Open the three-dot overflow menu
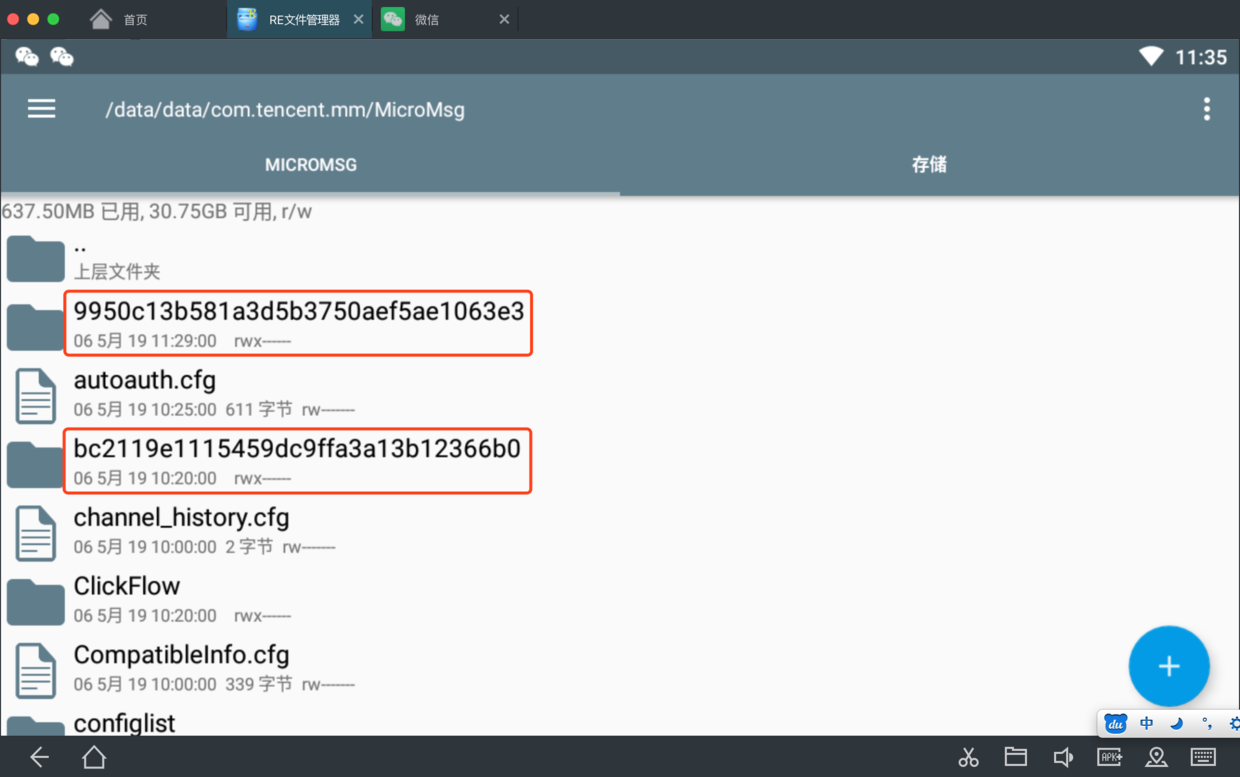This screenshot has width=1240, height=777. click(1207, 109)
